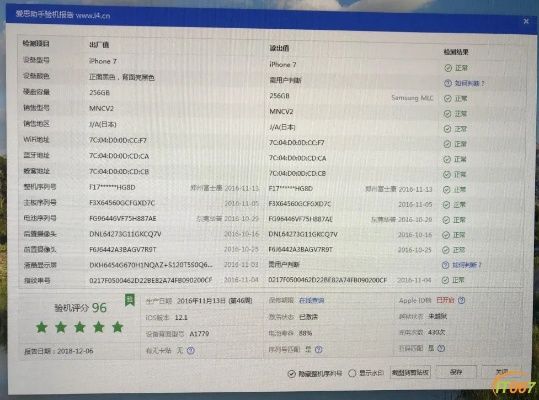Select factory cellular address 7C:04:D0:0D:CD:CB
539x400 pixels.
[x=119, y=171]
